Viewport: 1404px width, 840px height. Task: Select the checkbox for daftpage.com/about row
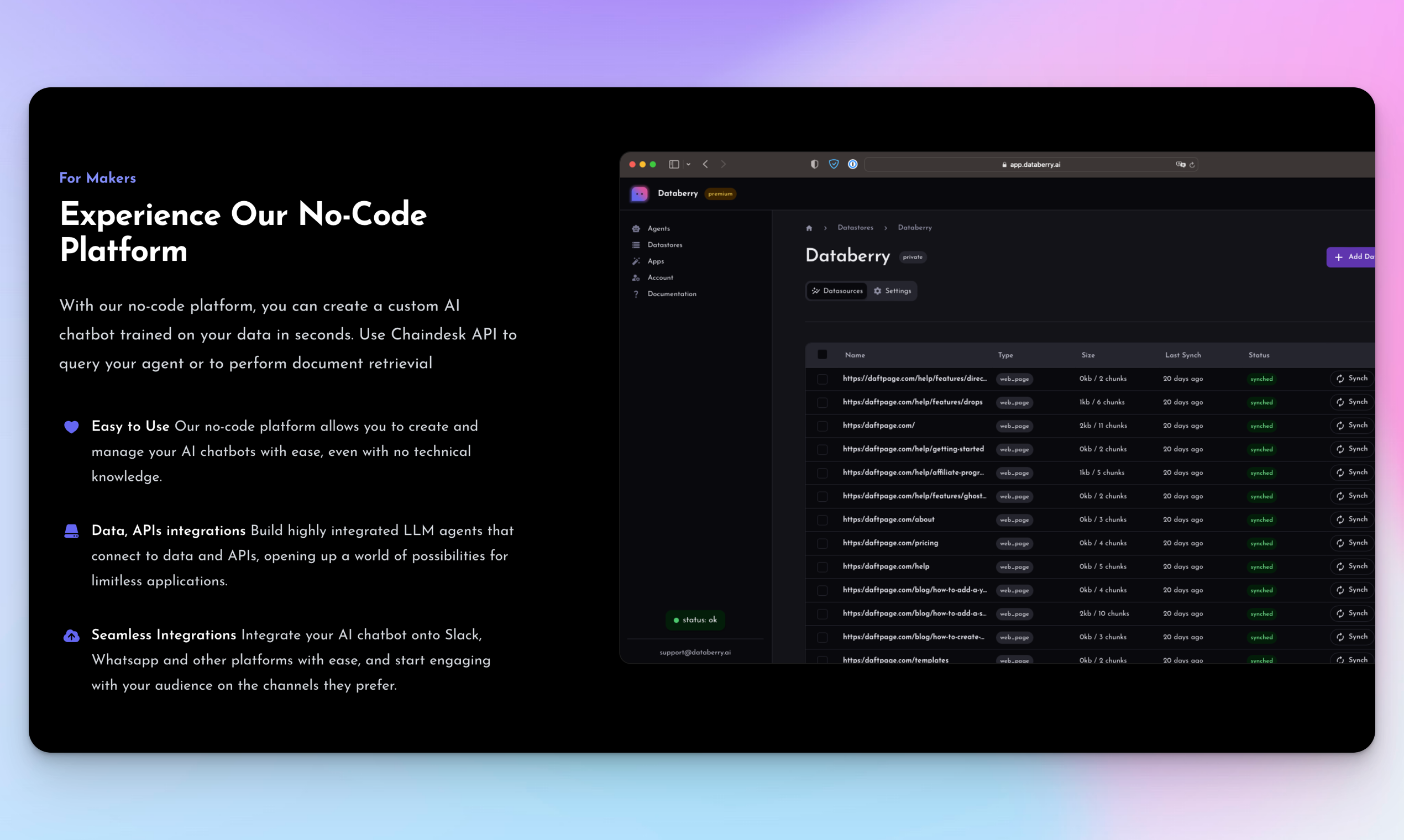point(822,519)
